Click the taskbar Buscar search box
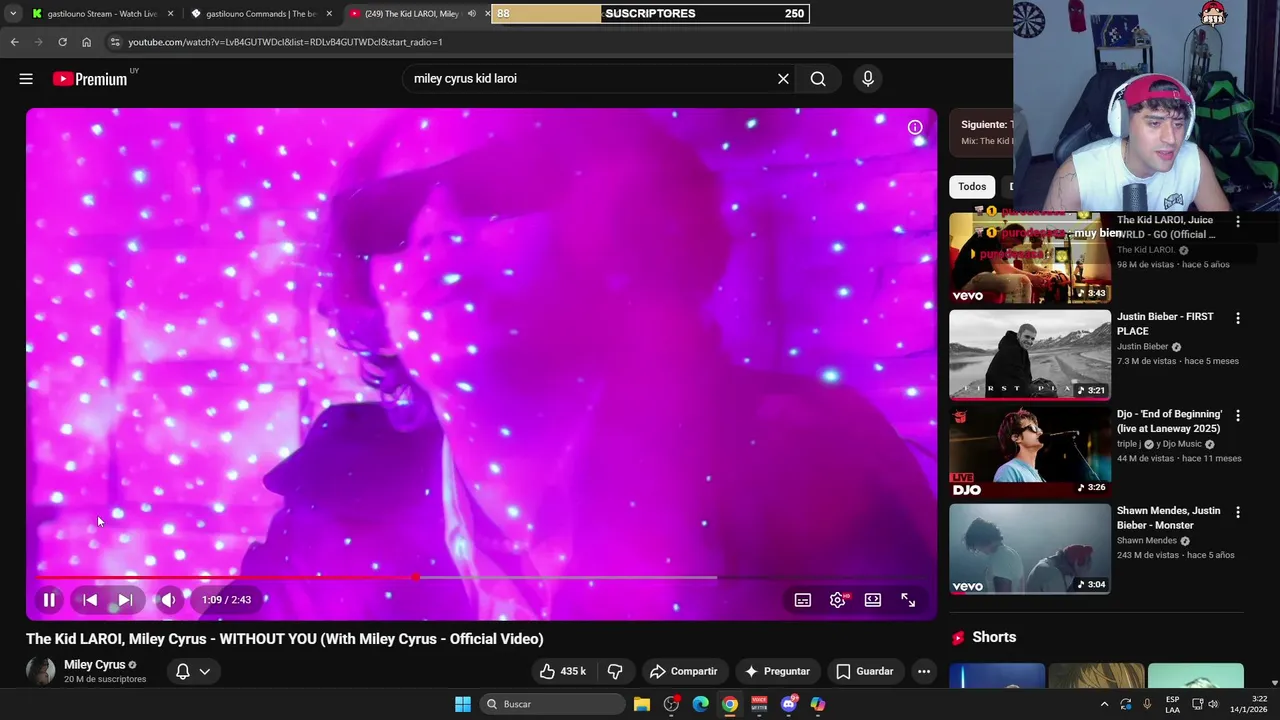The image size is (1280, 720). [554, 704]
